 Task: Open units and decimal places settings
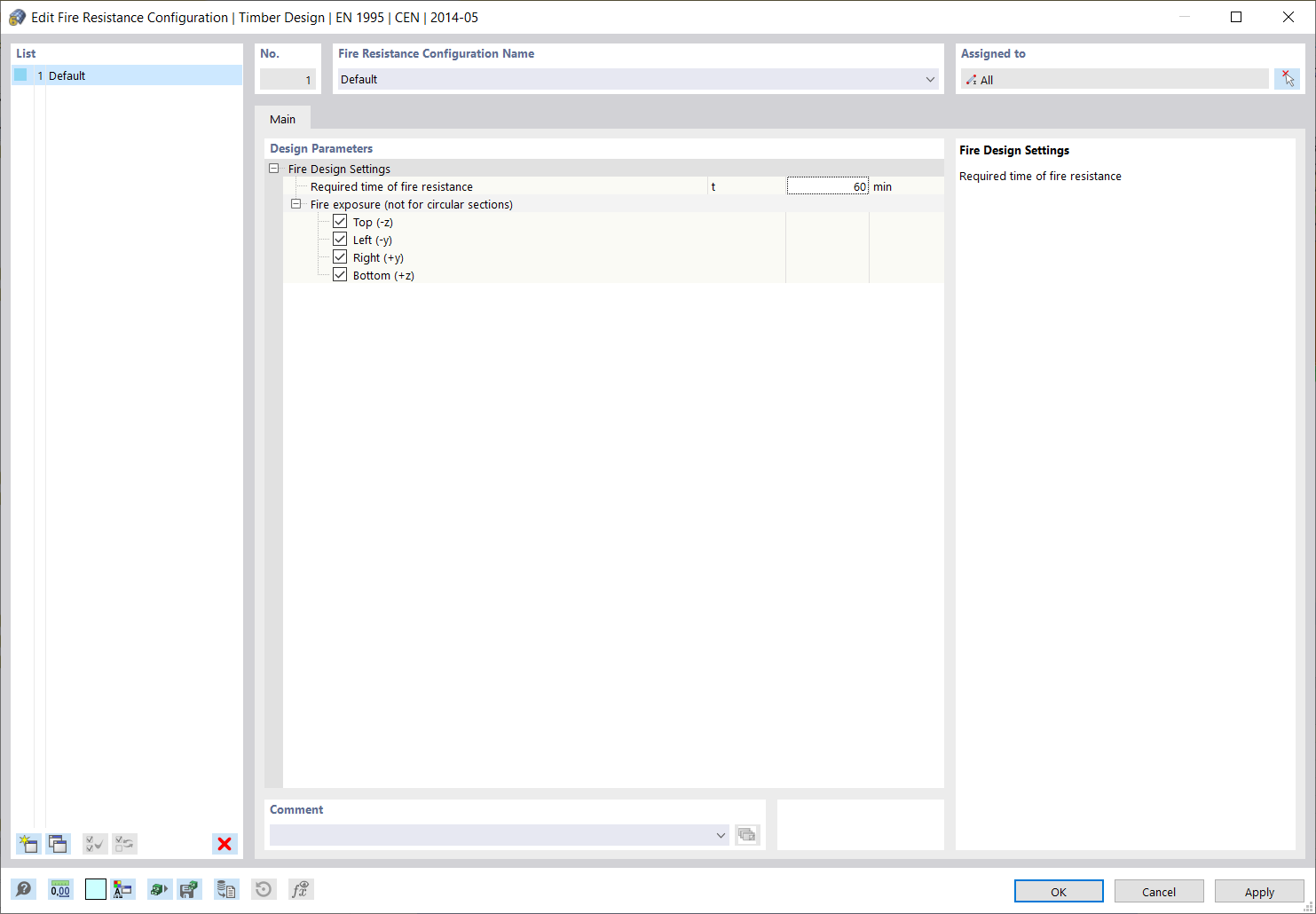tap(60, 888)
